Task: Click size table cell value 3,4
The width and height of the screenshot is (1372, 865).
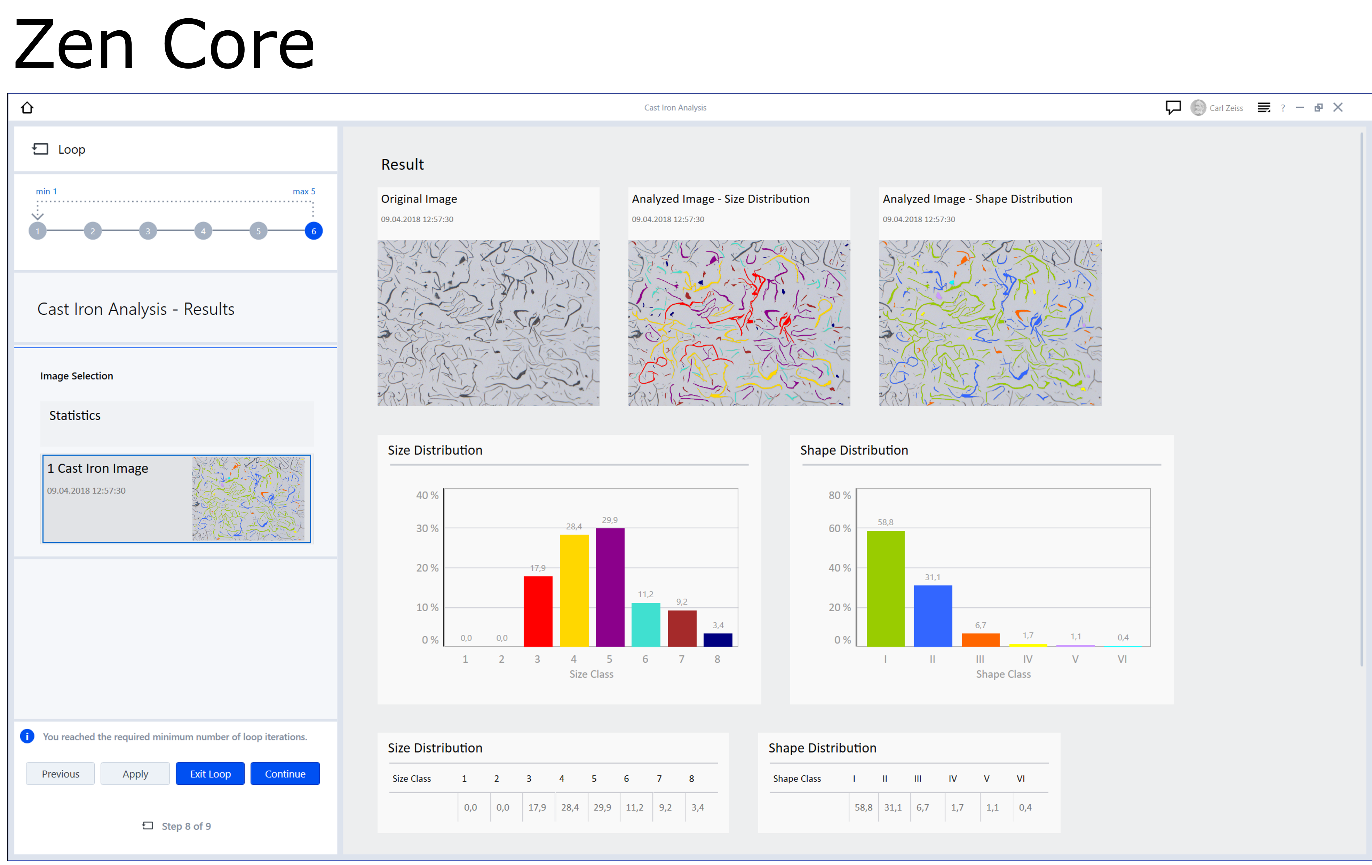Action: [x=700, y=807]
